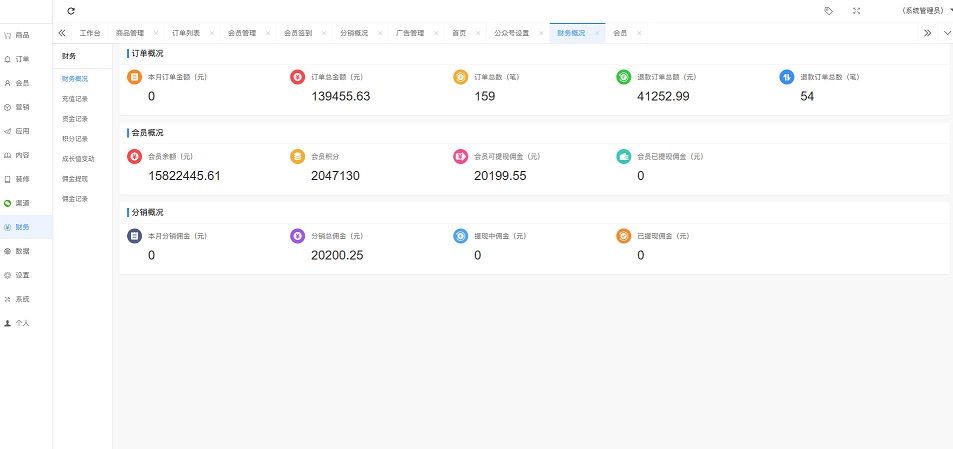
Task: Click the dark blue 本月分销佣金 card icon
Action: (x=134, y=236)
